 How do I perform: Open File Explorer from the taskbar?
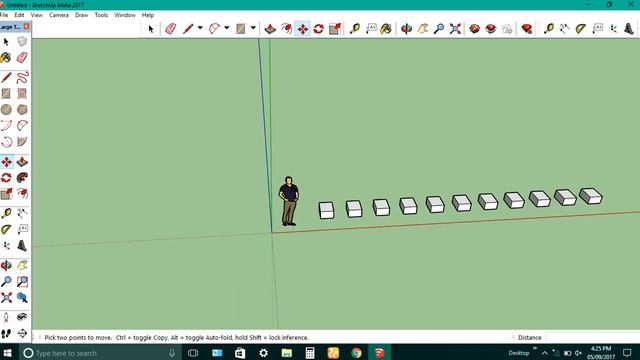[287, 353]
